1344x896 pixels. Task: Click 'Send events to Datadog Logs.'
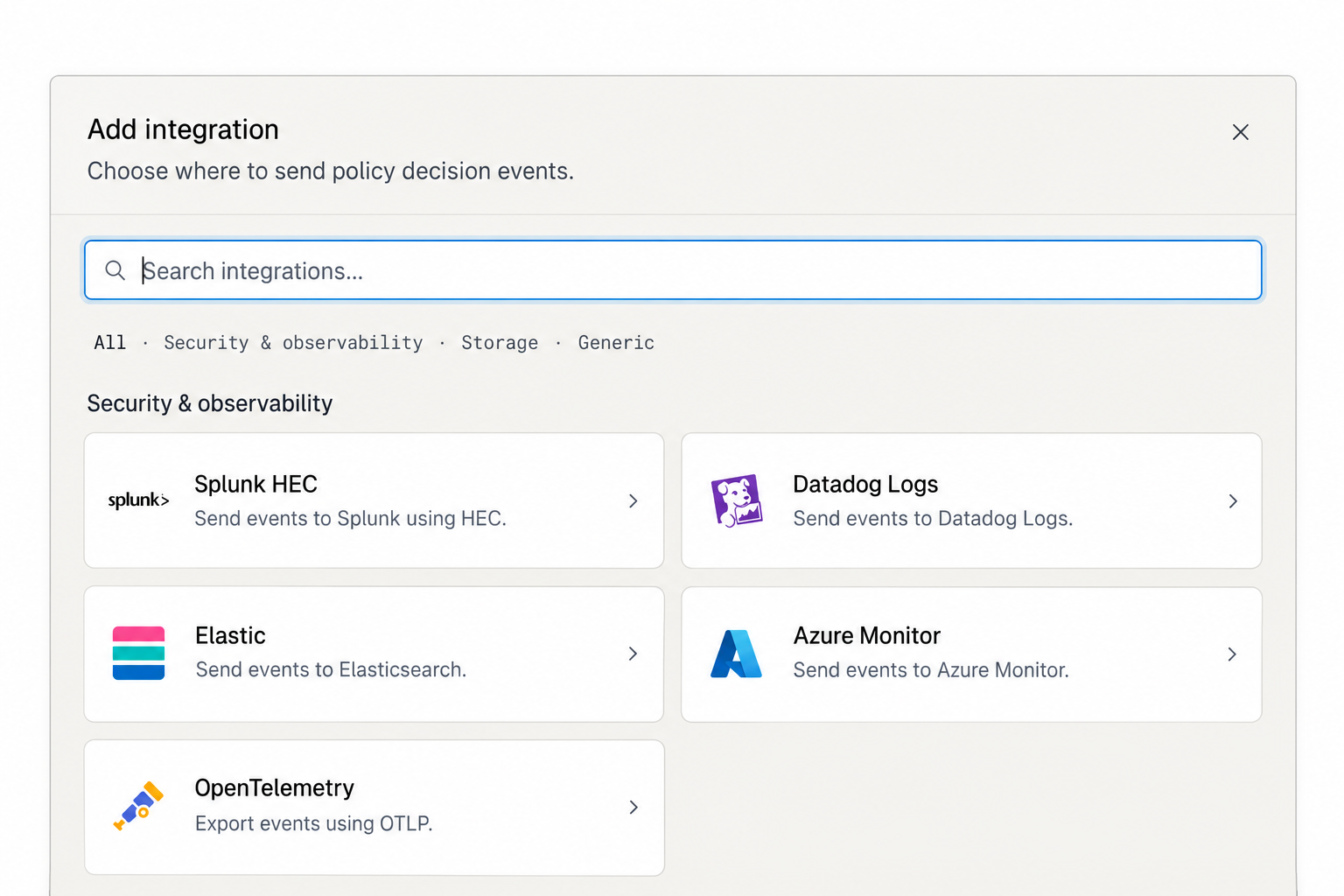coord(933,518)
